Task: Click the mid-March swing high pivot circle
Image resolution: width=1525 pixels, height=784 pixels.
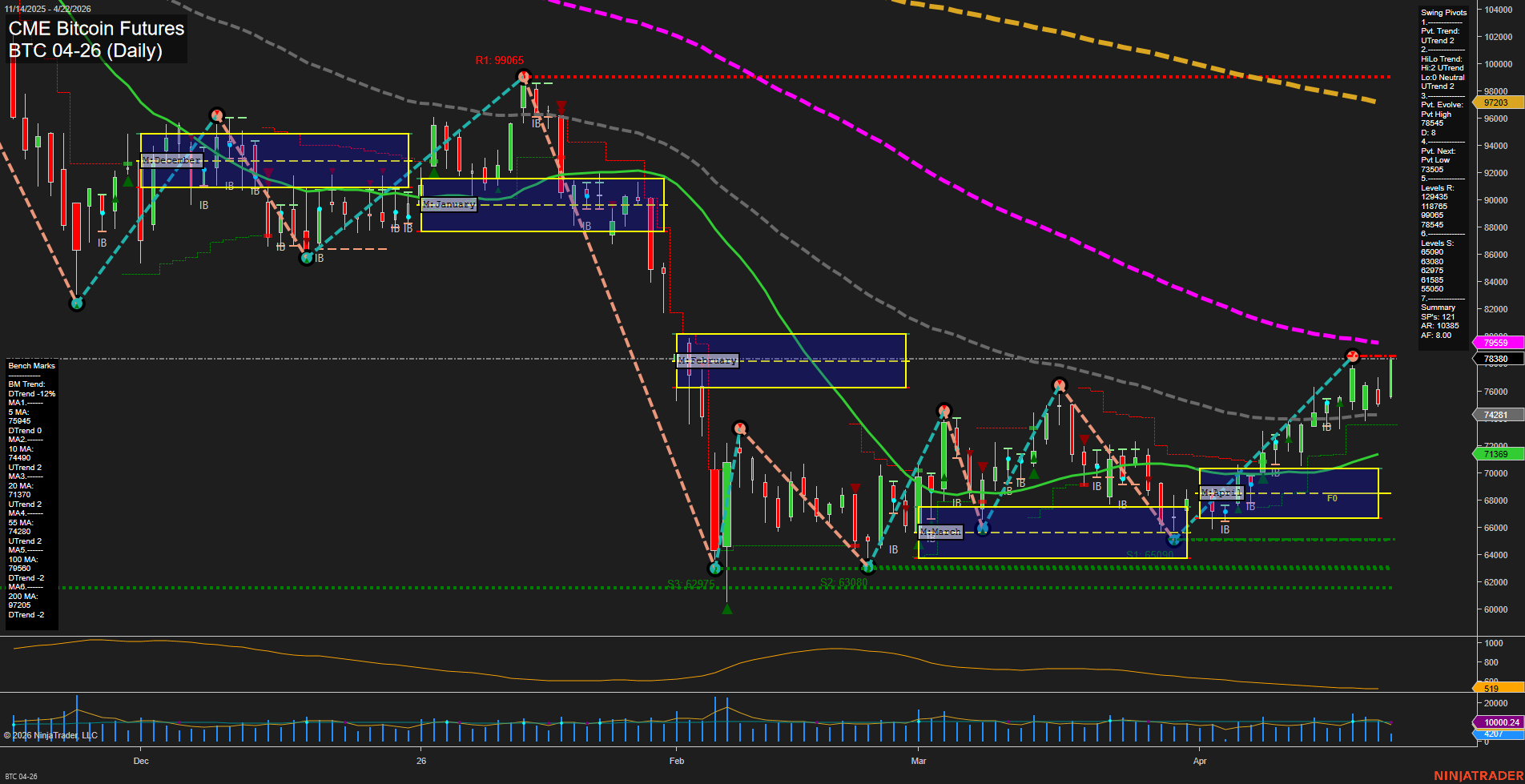Action: (1060, 385)
